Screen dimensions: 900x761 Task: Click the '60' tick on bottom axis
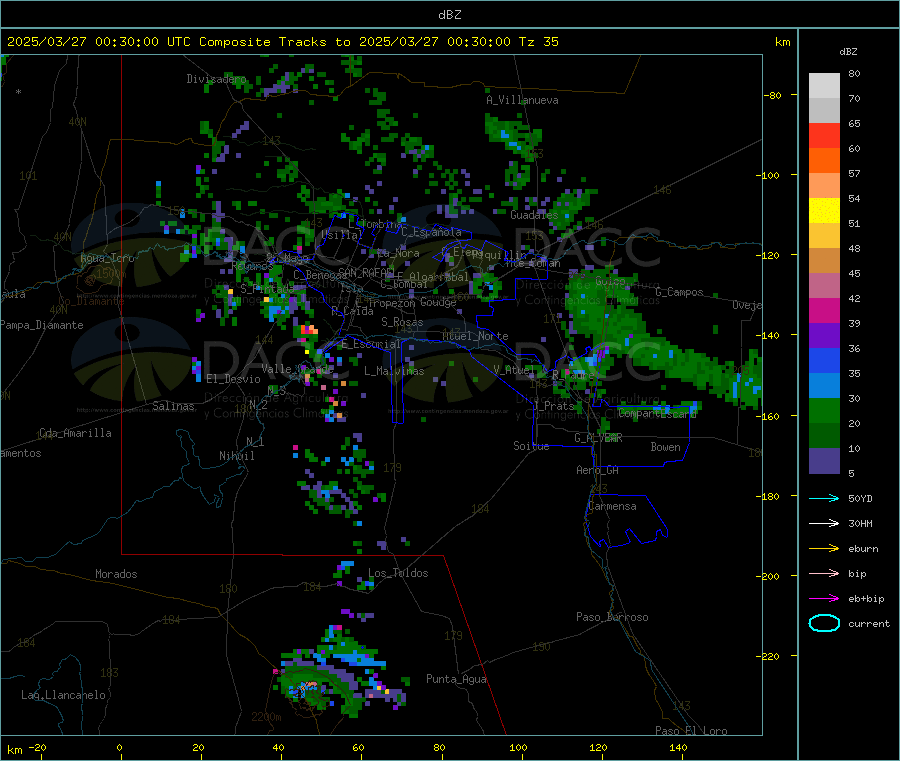[358, 747]
